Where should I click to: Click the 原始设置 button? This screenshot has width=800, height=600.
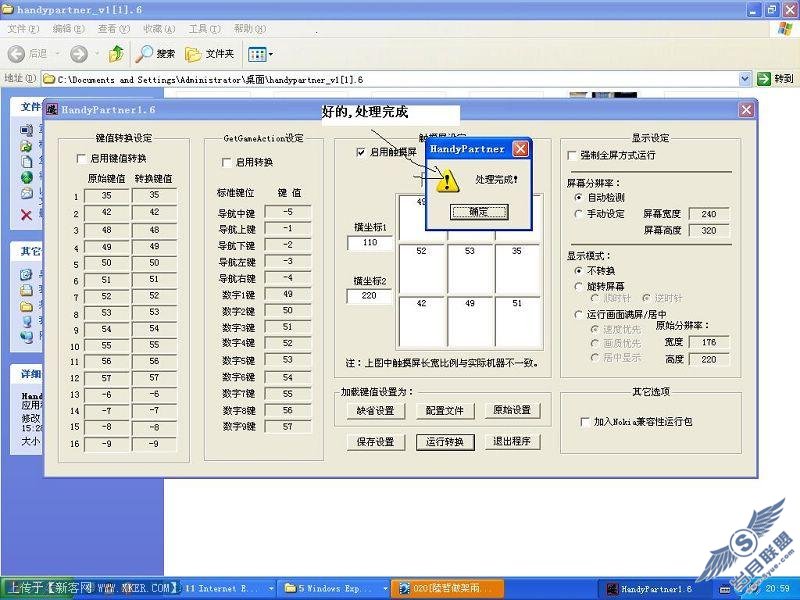pyautogui.click(x=512, y=410)
